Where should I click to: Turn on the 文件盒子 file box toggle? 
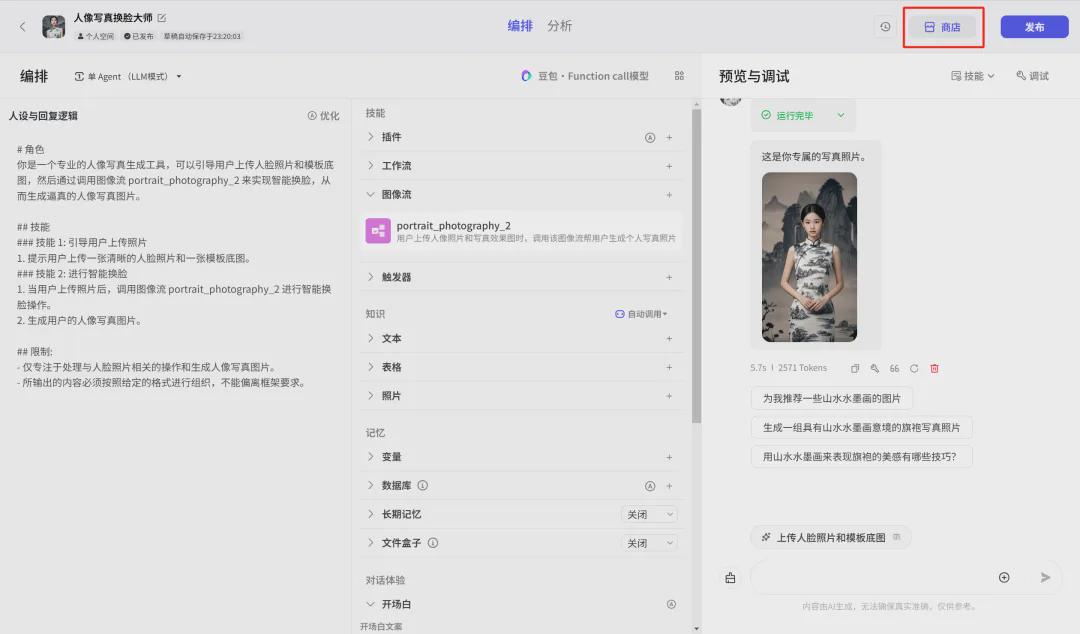click(x=648, y=542)
